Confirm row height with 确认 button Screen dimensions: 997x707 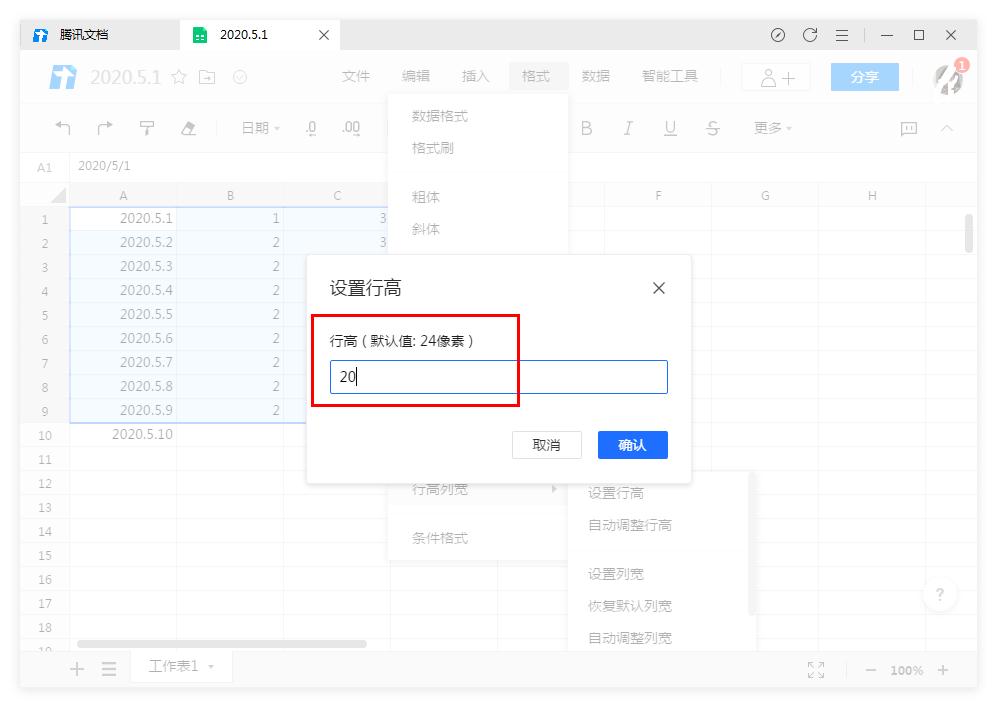click(632, 445)
